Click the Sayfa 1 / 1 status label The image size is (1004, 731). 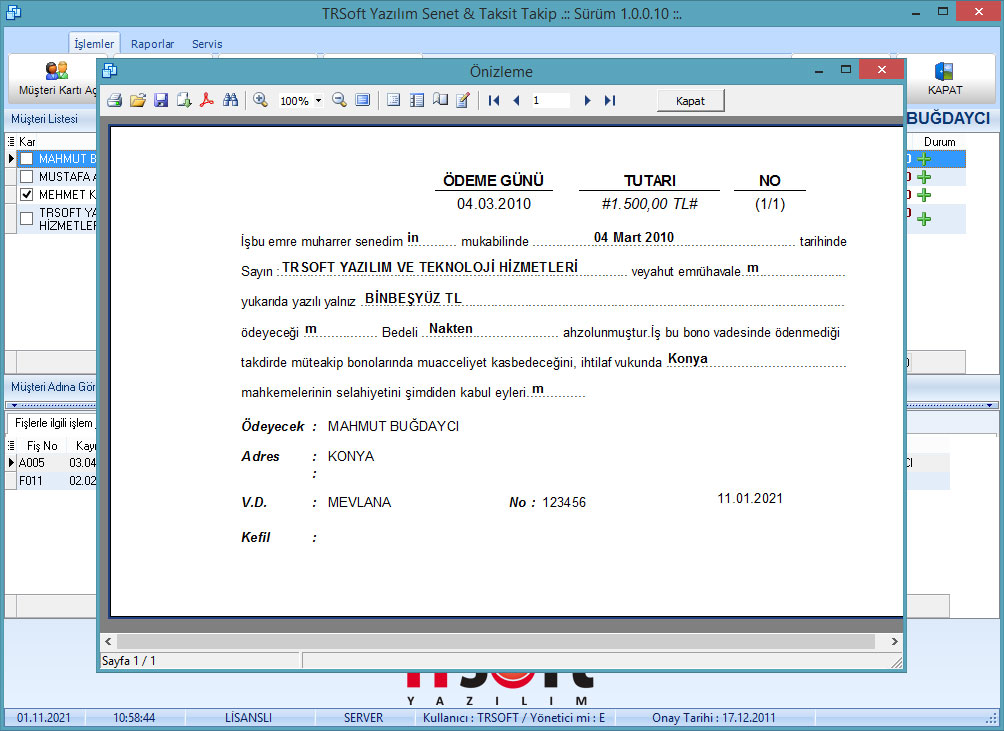click(x=129, y=661)
